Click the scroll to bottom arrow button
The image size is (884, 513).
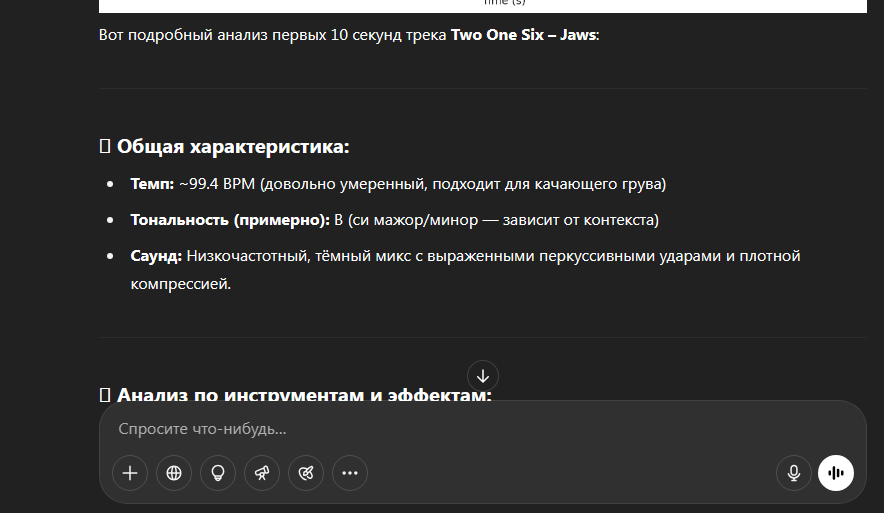point(483,376)
